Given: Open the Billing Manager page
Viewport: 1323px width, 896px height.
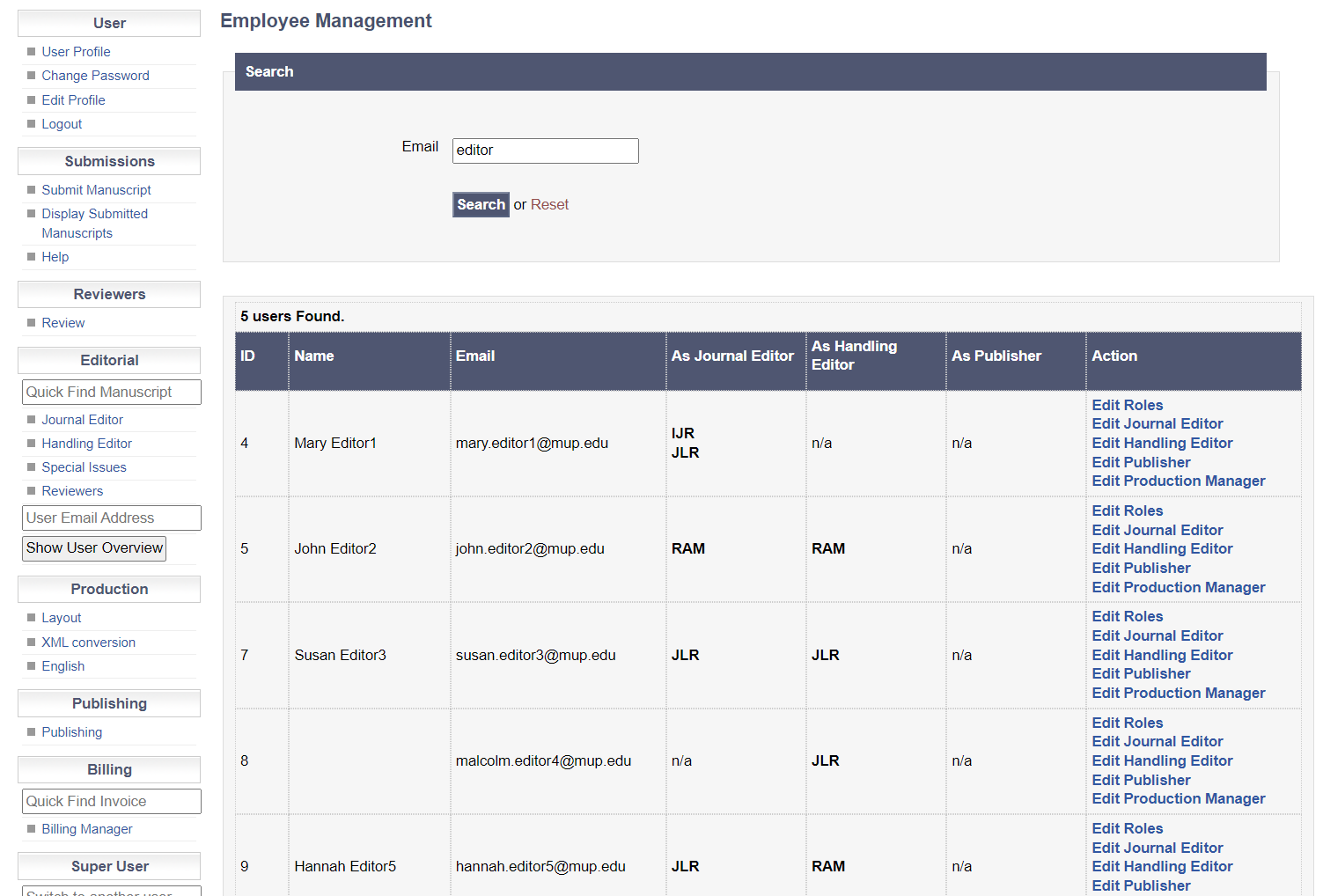Looking at the screenshot, I should click(x=86, y=829).
